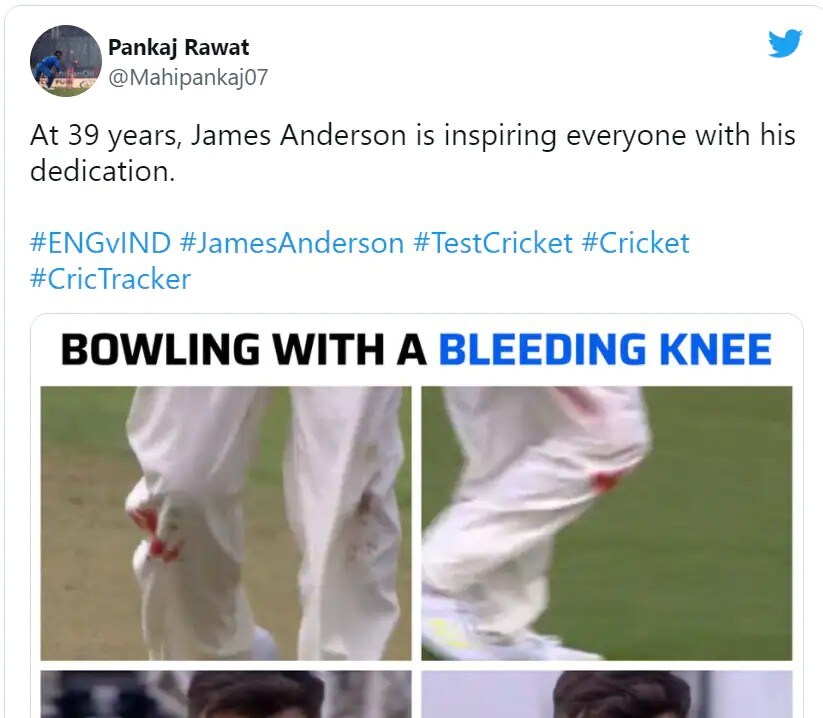
Task: Open Pankaj Rawat's profile avatar
Action: pos(66,61)
